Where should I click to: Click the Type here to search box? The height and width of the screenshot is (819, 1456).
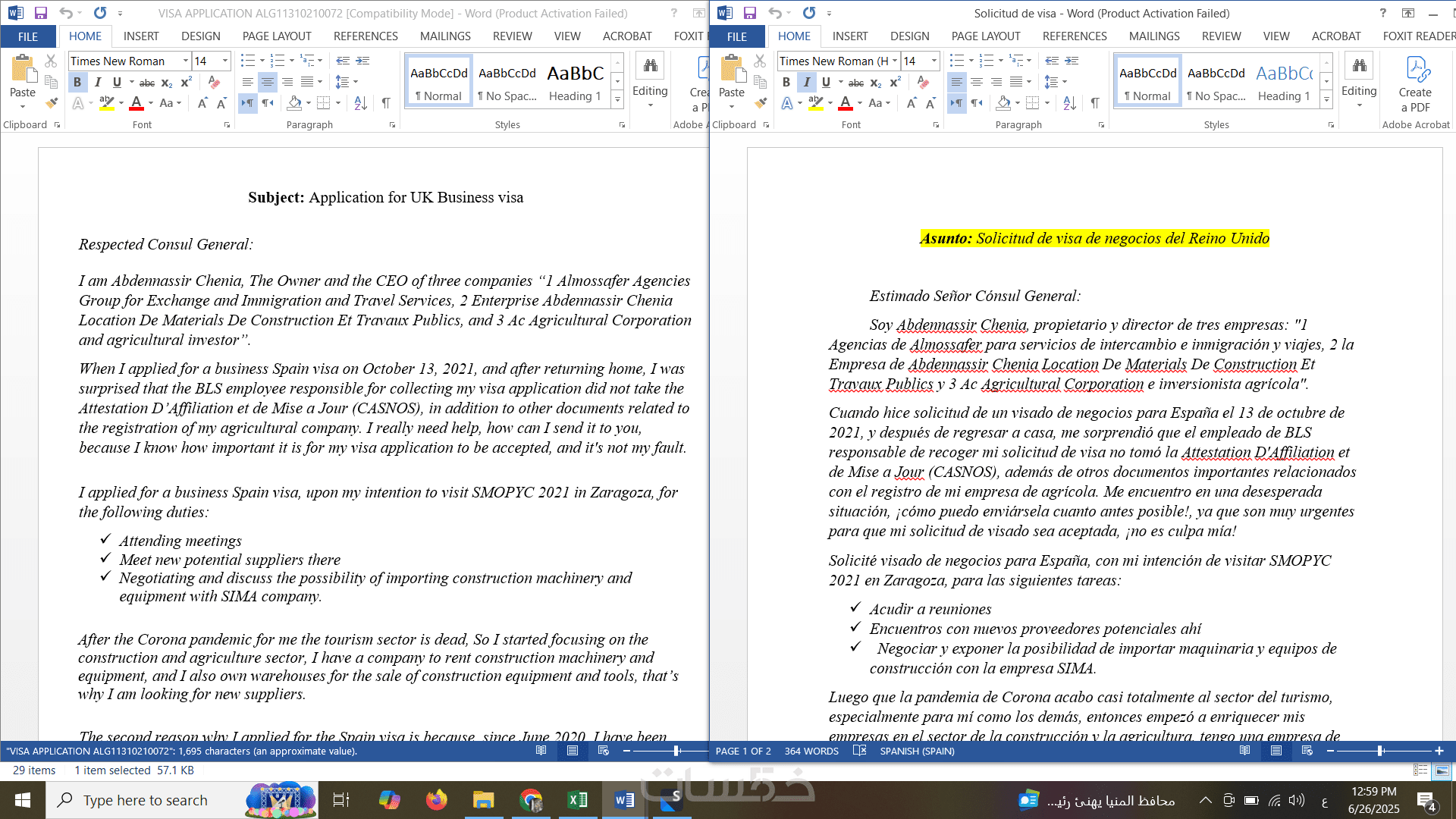146,800
